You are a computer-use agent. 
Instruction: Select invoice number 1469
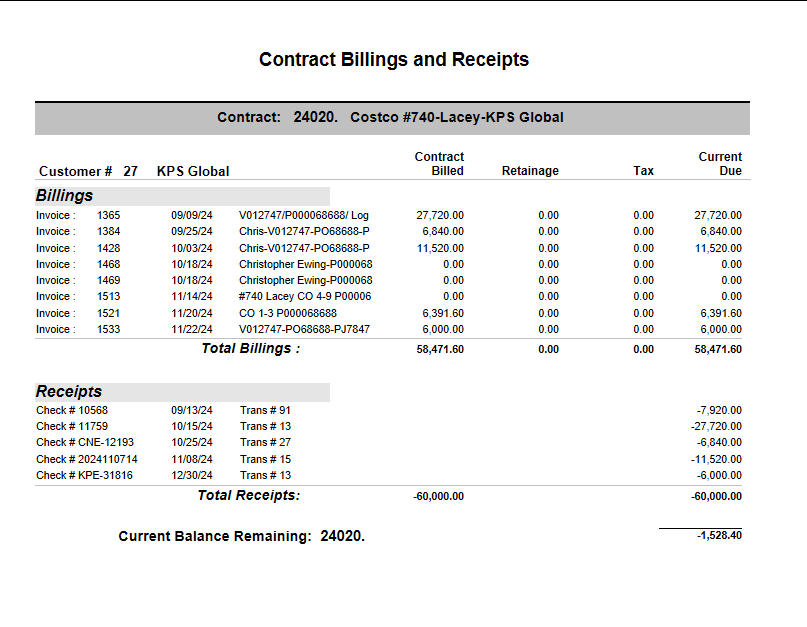pyautogui.click(x=109, y=280)
